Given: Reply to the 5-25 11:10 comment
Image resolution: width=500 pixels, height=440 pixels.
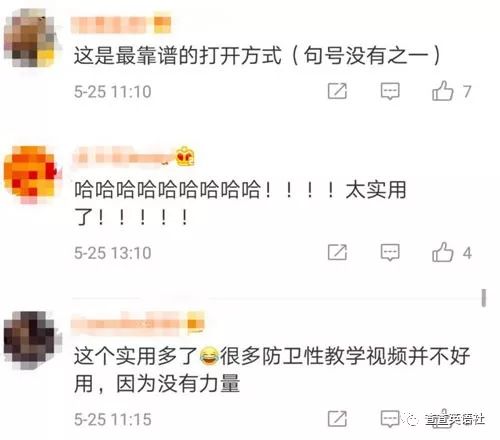Looking at the screenshot, I should 390,91.
